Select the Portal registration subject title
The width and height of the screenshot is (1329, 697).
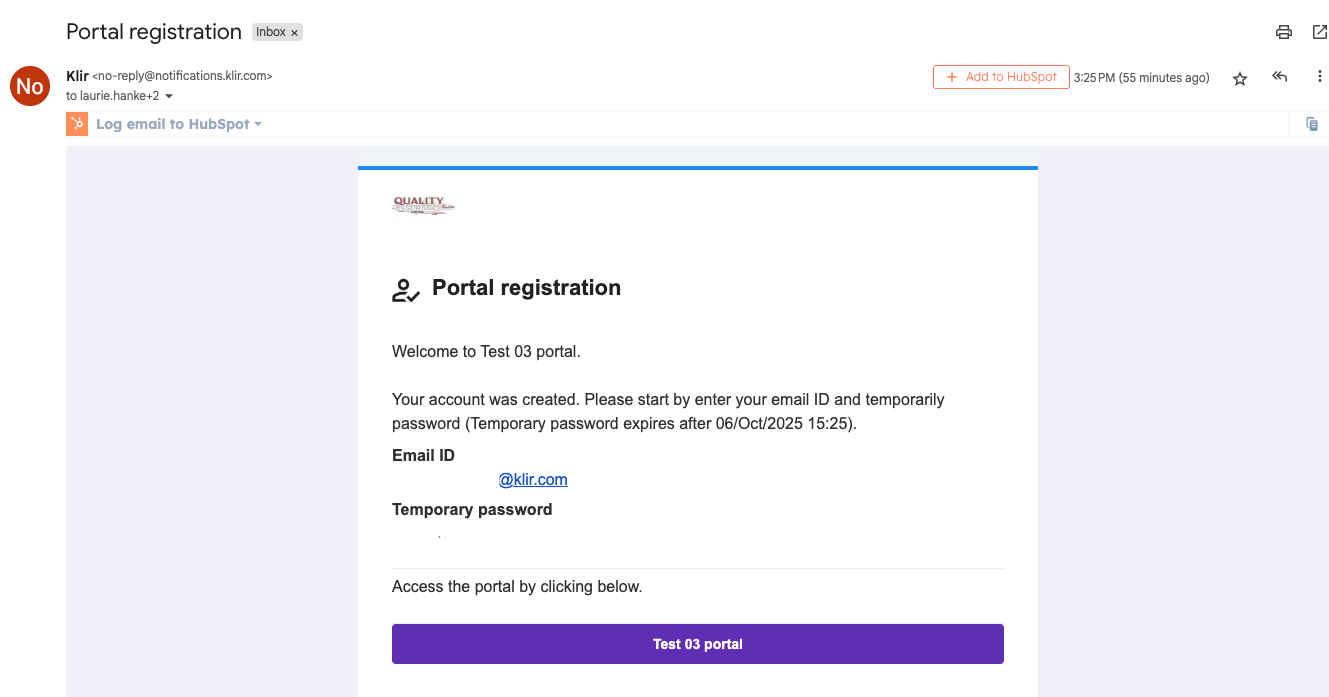152,31
